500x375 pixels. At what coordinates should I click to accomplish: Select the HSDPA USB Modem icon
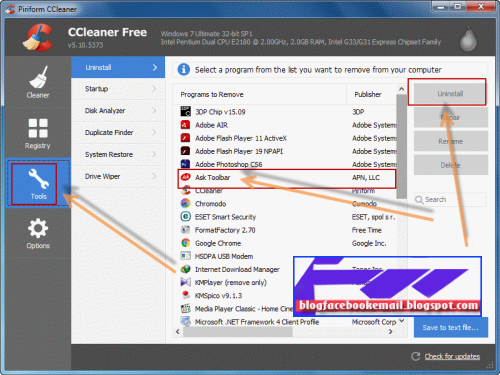click(185, 256)
